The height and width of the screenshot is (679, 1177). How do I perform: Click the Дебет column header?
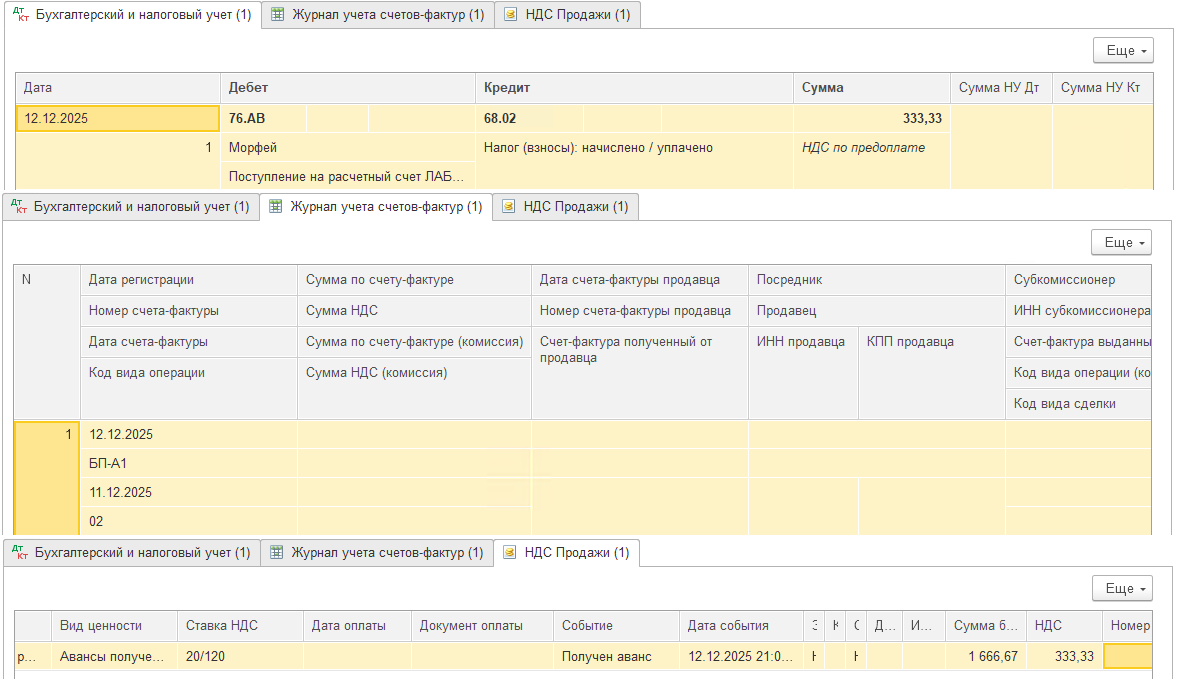point(346,88)
